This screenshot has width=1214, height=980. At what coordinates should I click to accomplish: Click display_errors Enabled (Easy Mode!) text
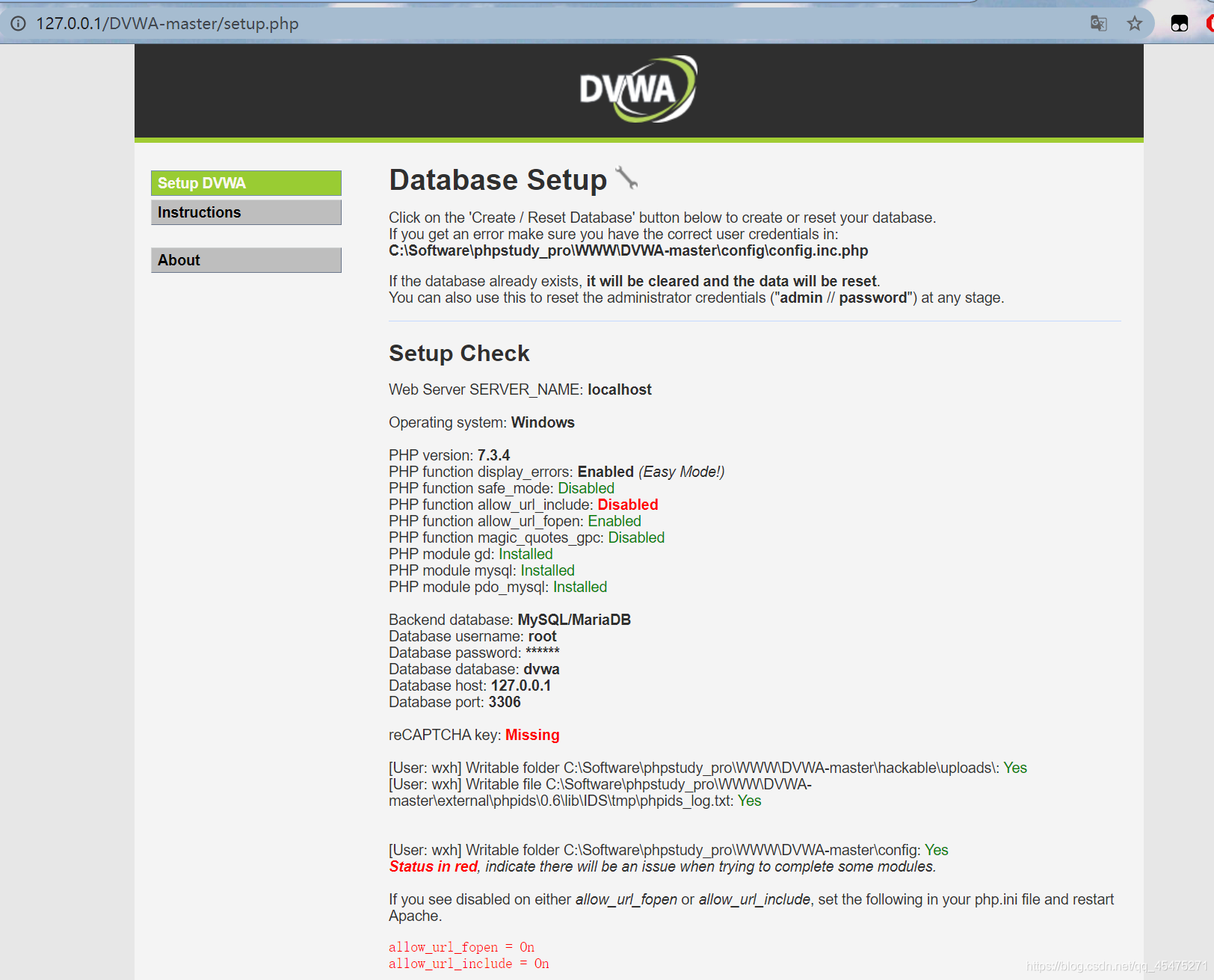tap(651, 472)
